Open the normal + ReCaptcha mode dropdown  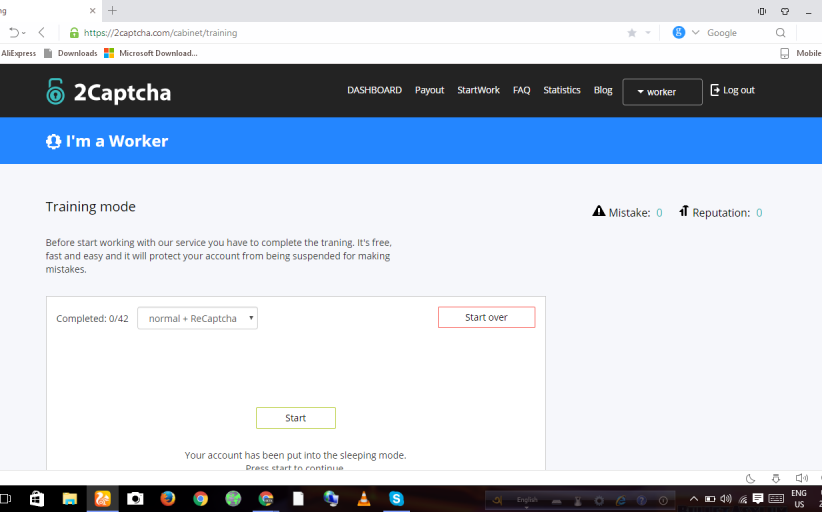(197, 318)
